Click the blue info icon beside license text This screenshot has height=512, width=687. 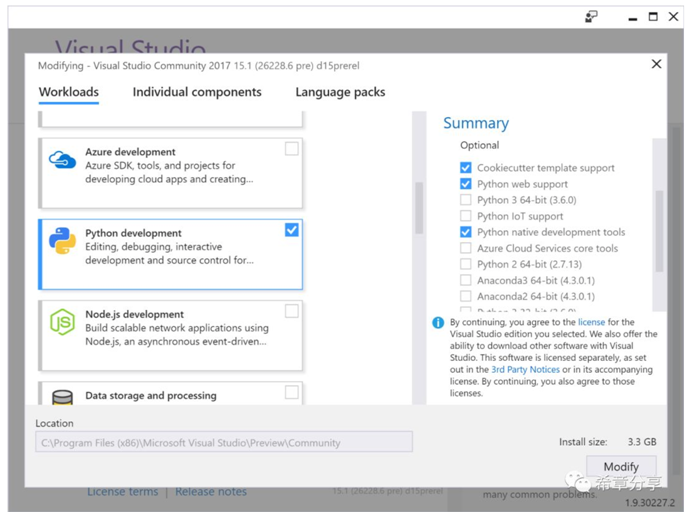coord(438,323)
